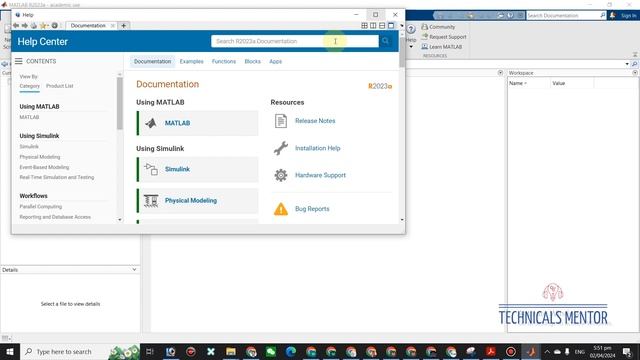Image resolution: width=640 pixels, height=360 pixels.
Task: Print the Help page
Action: (34, 26)
